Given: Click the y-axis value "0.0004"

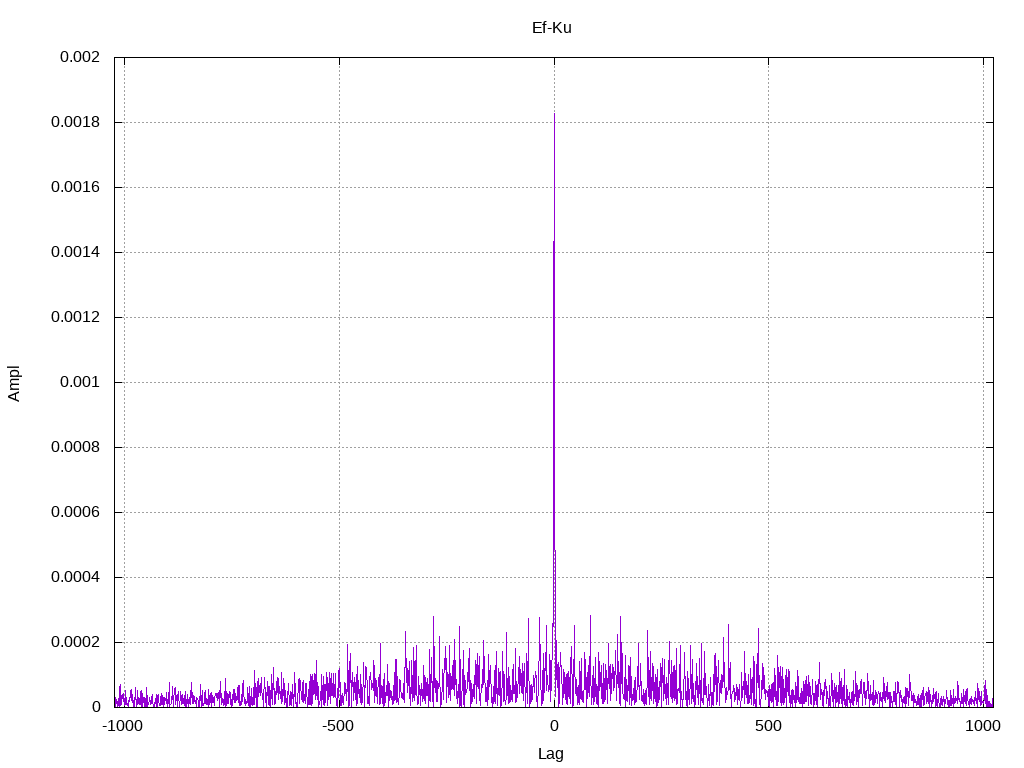Looking at the screenshot, I should 75,577.
